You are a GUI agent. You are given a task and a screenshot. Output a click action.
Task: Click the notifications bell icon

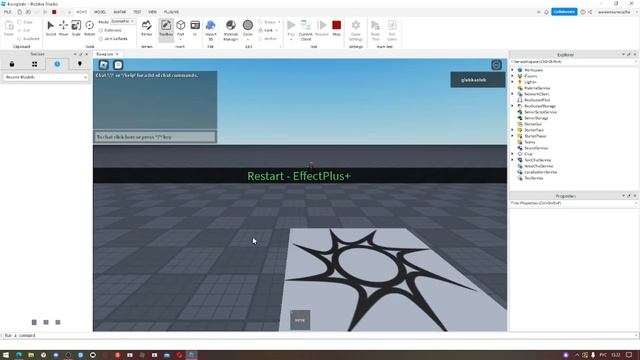coord(547,12)
